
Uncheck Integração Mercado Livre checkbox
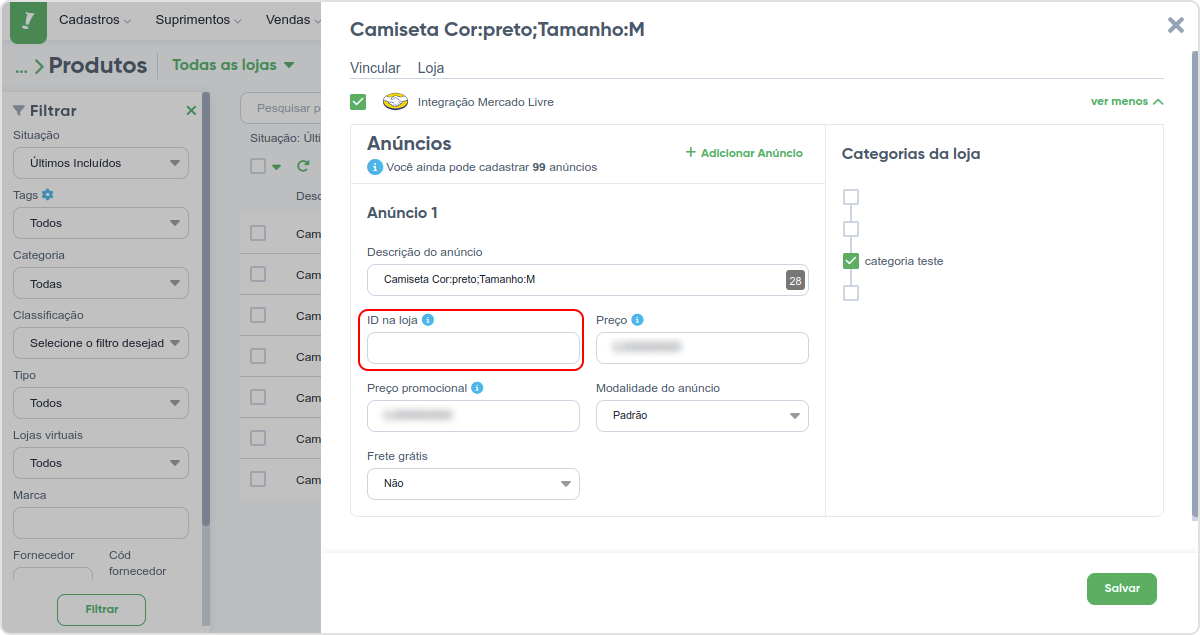[x=358, y=102]
